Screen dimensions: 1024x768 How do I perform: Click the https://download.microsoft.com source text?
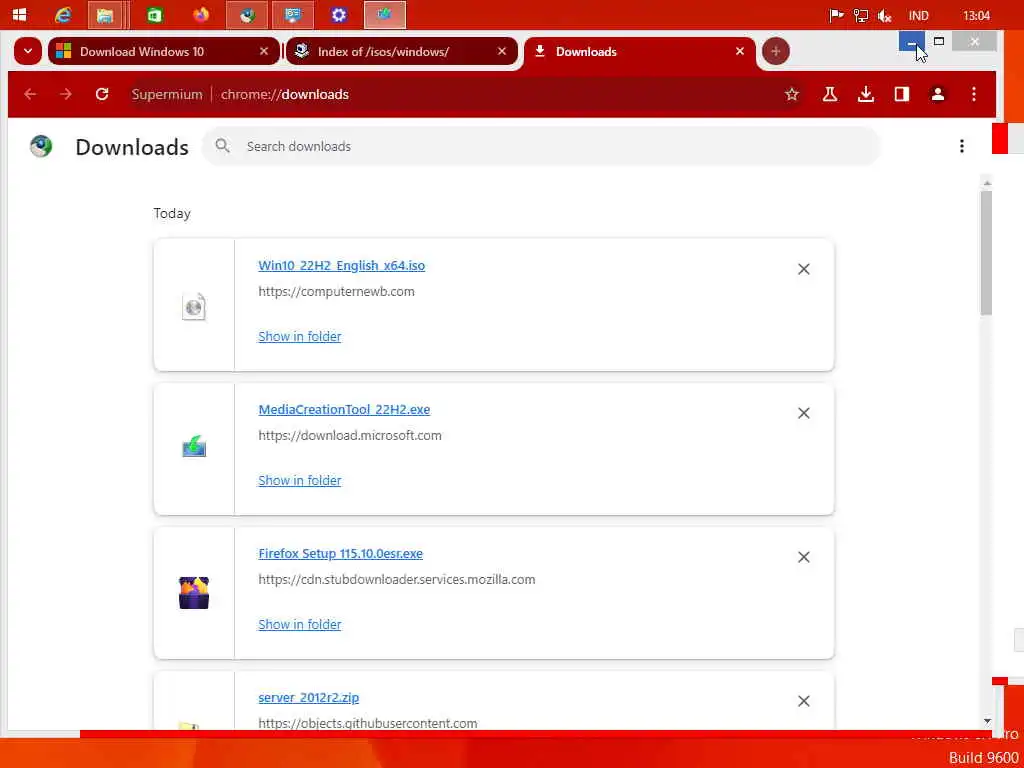349,435
